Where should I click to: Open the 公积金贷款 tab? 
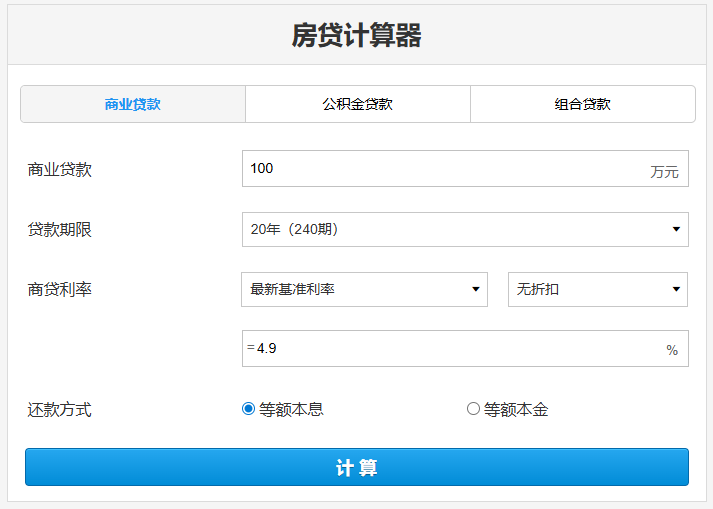point(357,104)
